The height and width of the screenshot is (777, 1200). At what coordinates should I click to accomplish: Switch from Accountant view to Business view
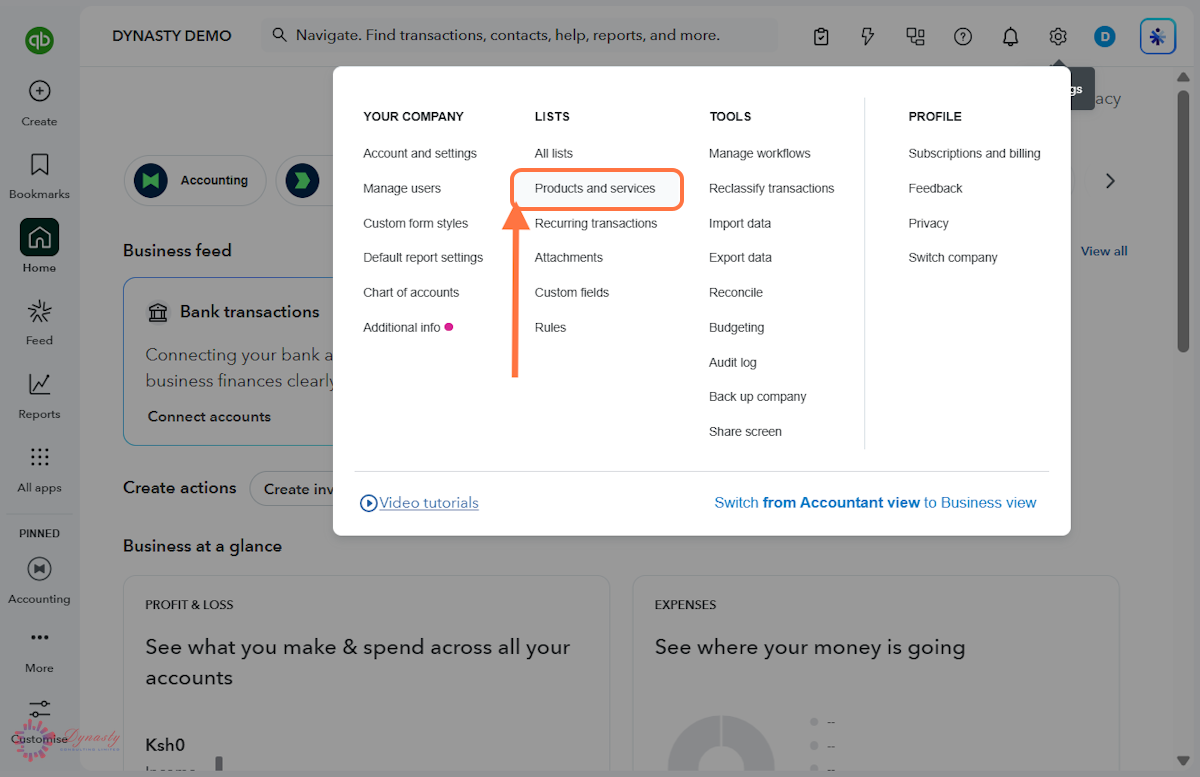[x=875, y=503]
